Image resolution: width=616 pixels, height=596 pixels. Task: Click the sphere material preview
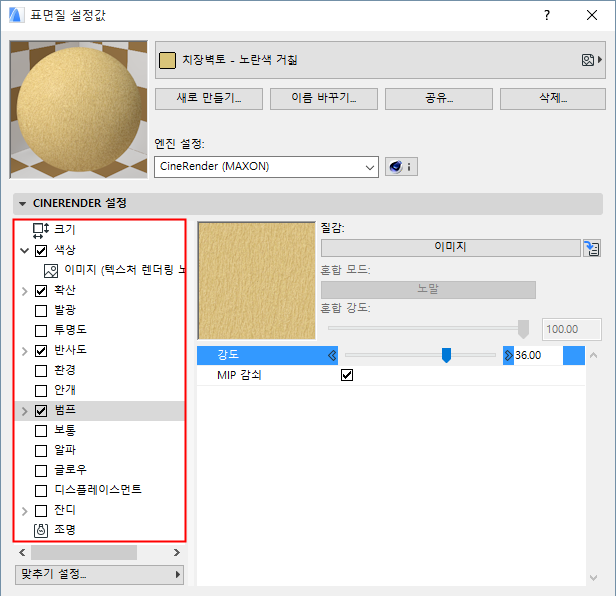tap(79, 110)
